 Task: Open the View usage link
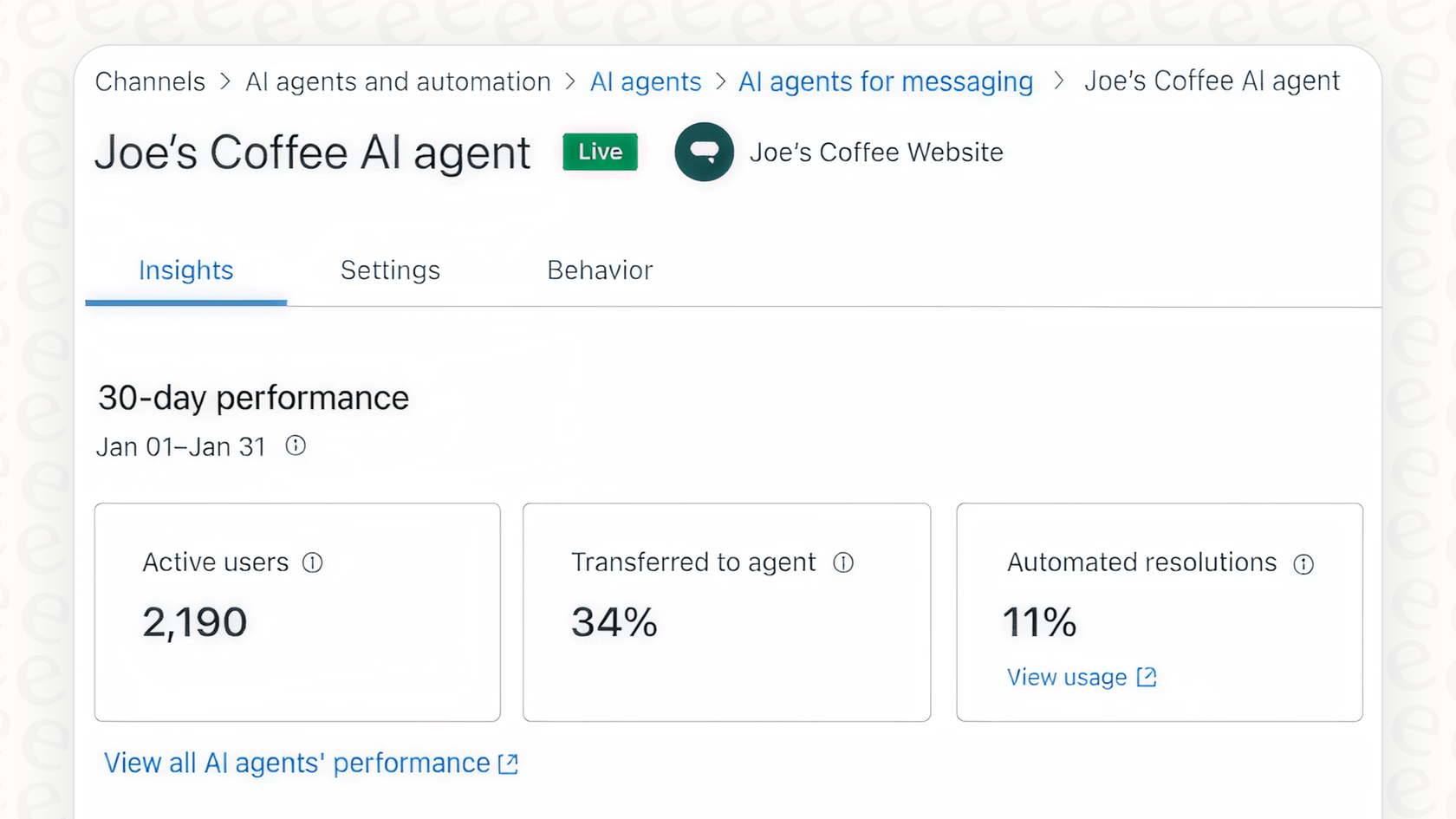pyautogui.click(x=1067, y=677)
